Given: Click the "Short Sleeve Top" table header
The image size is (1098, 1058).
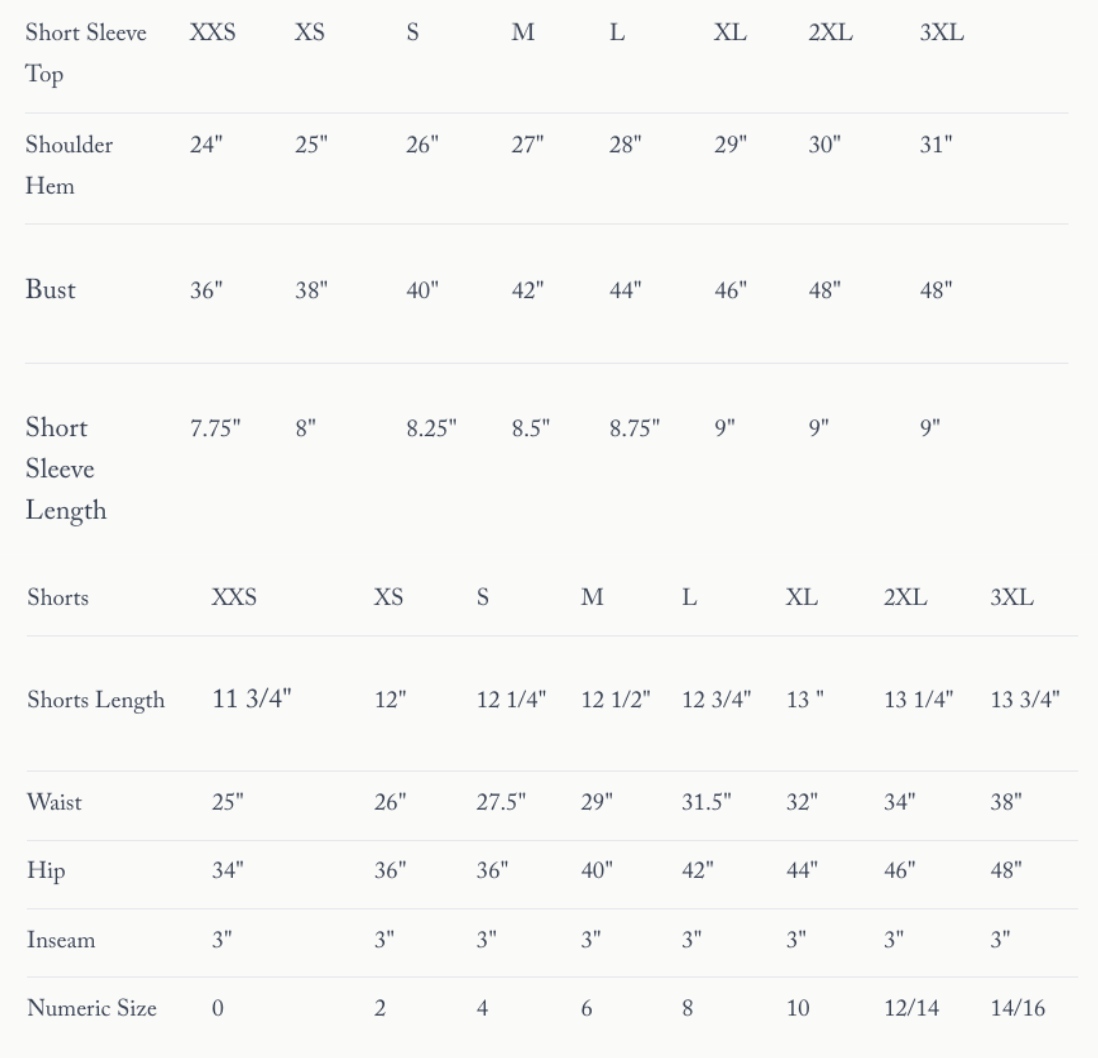Looking at the screenshot, I should 86,55.
